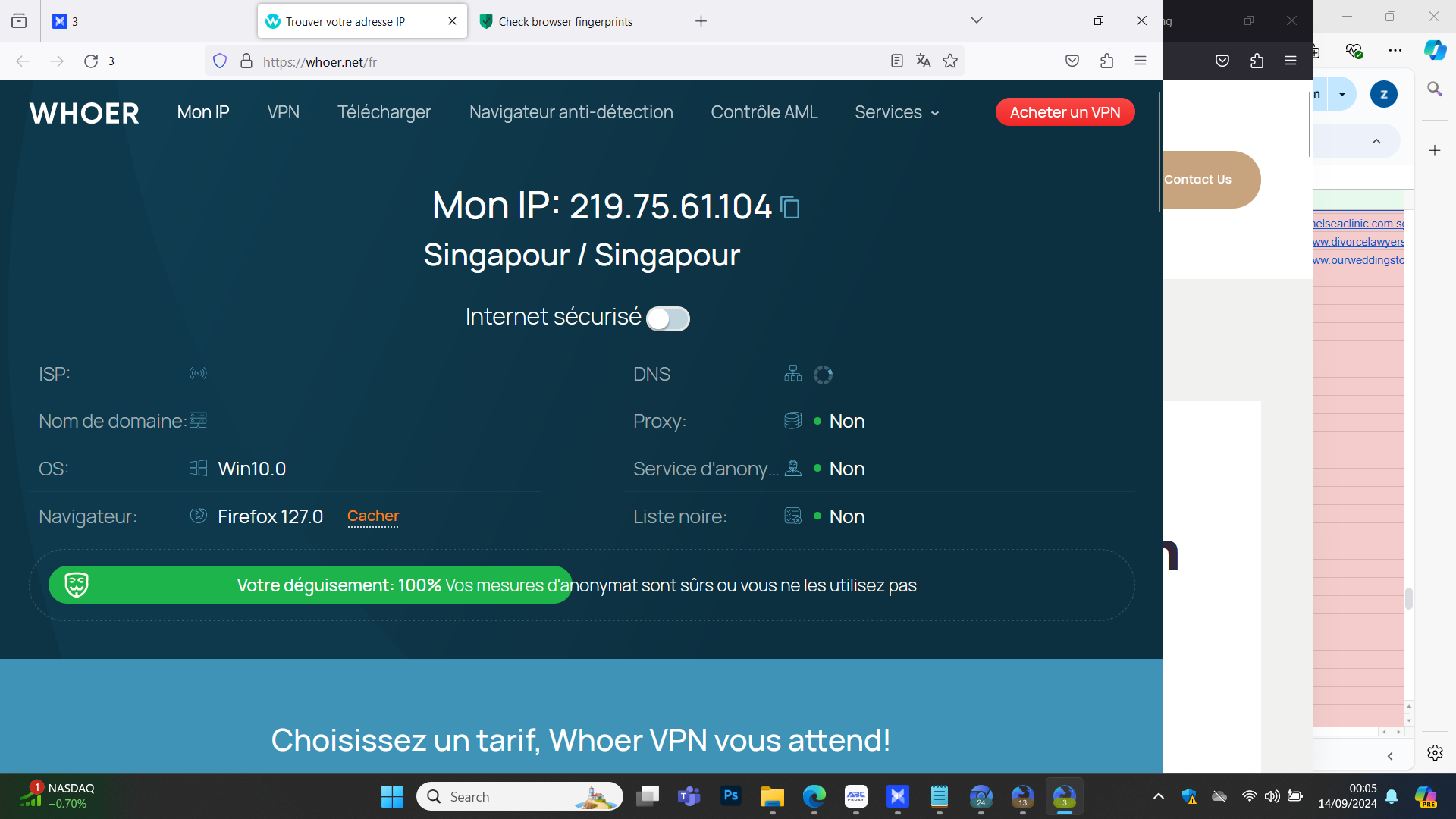Click the Acheter un VPN button
Viewport: 1456px width, 819px height.
[1065, 112]
